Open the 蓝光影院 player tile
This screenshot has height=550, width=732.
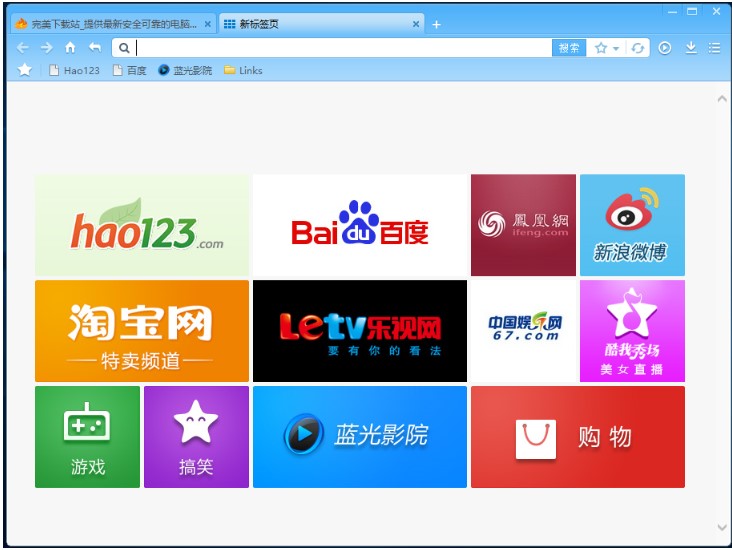tap(360, 437)
